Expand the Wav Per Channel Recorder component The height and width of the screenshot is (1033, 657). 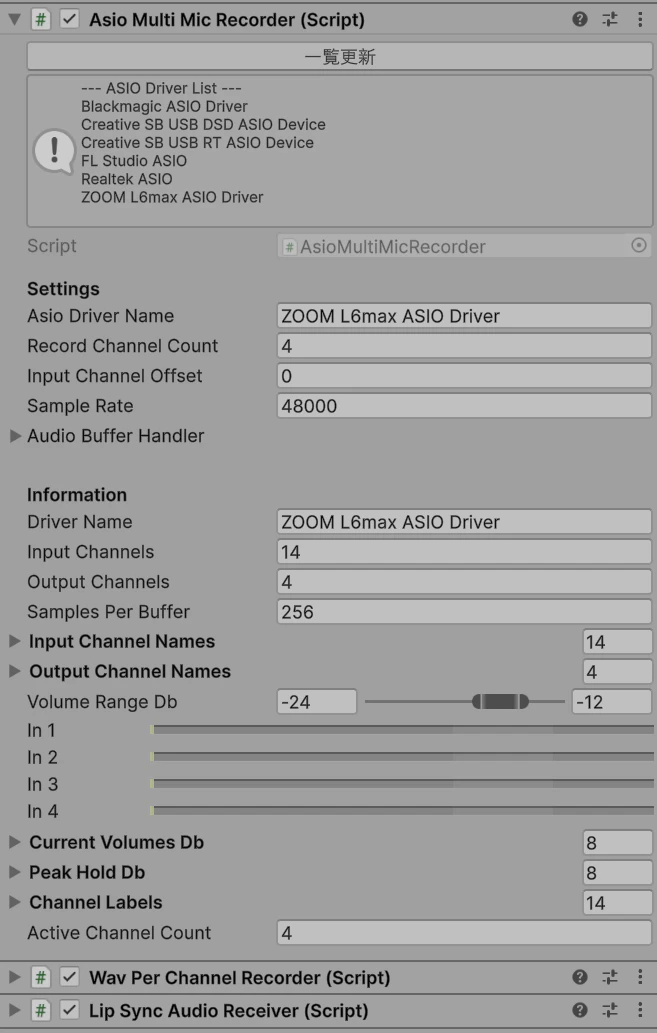click(x=14, y=977)
